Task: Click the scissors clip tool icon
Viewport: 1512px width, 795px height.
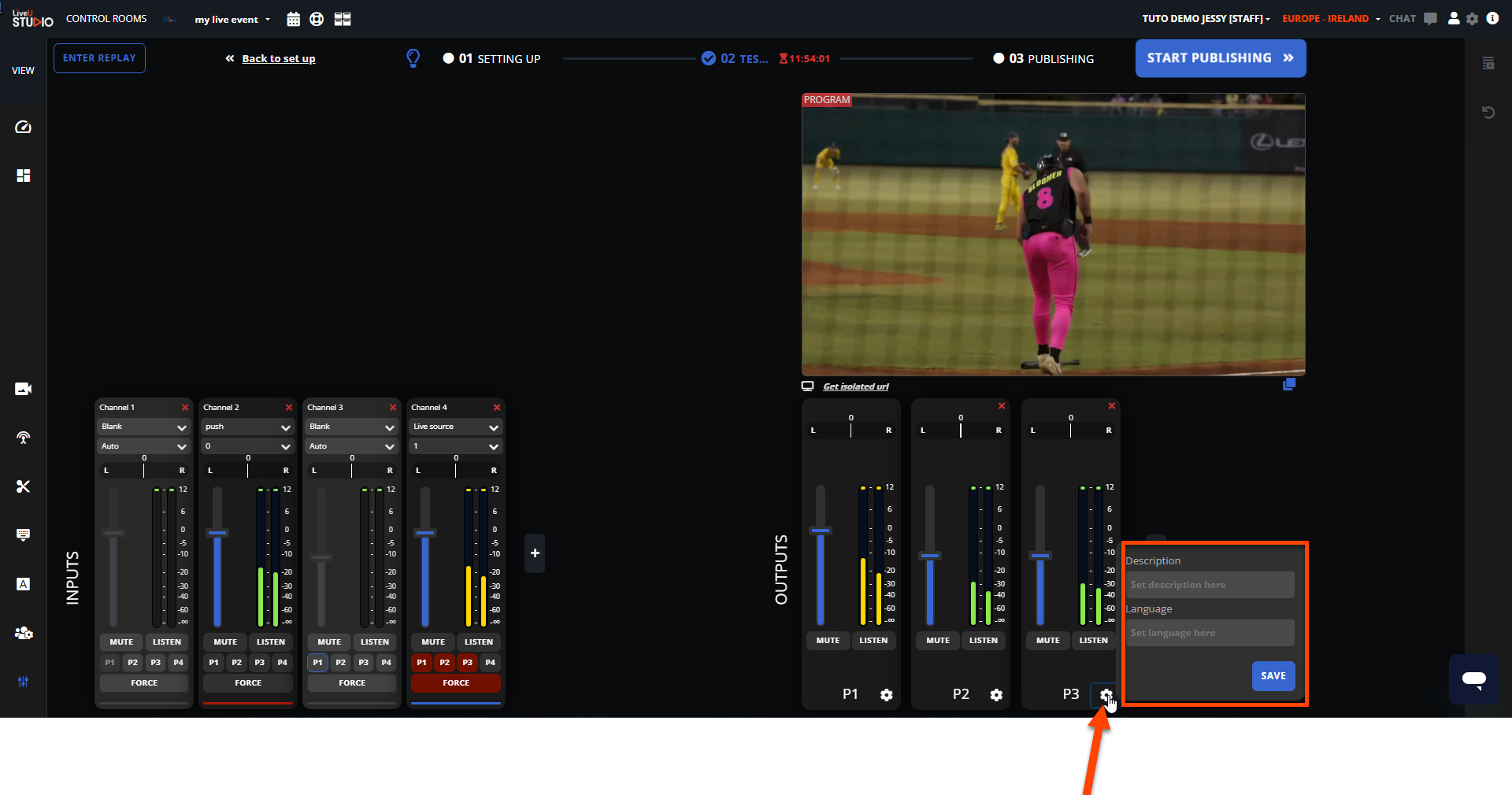Action: [23, 486]
